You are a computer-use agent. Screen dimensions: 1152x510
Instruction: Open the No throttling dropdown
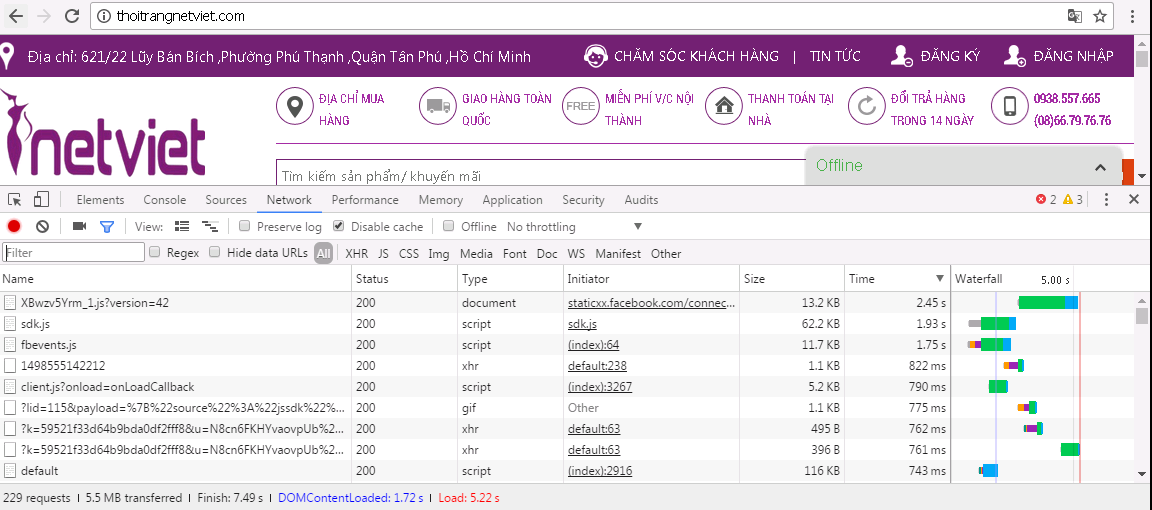[x=575, y=226]
